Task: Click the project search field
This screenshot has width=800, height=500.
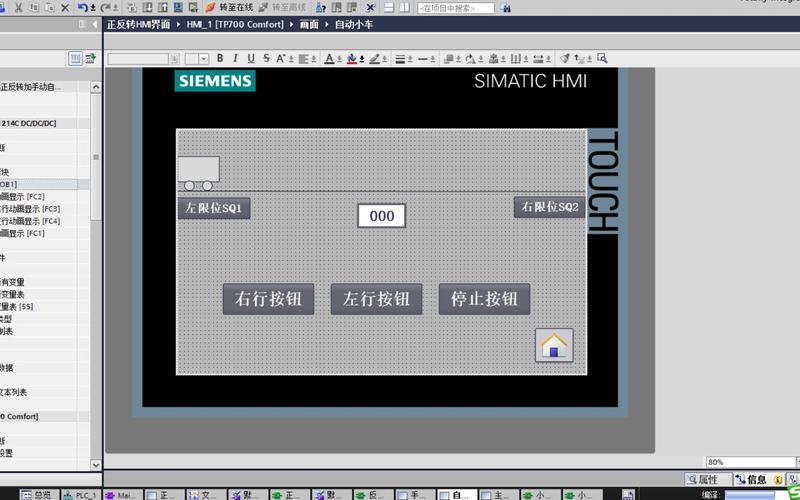Action: [455, 8]
